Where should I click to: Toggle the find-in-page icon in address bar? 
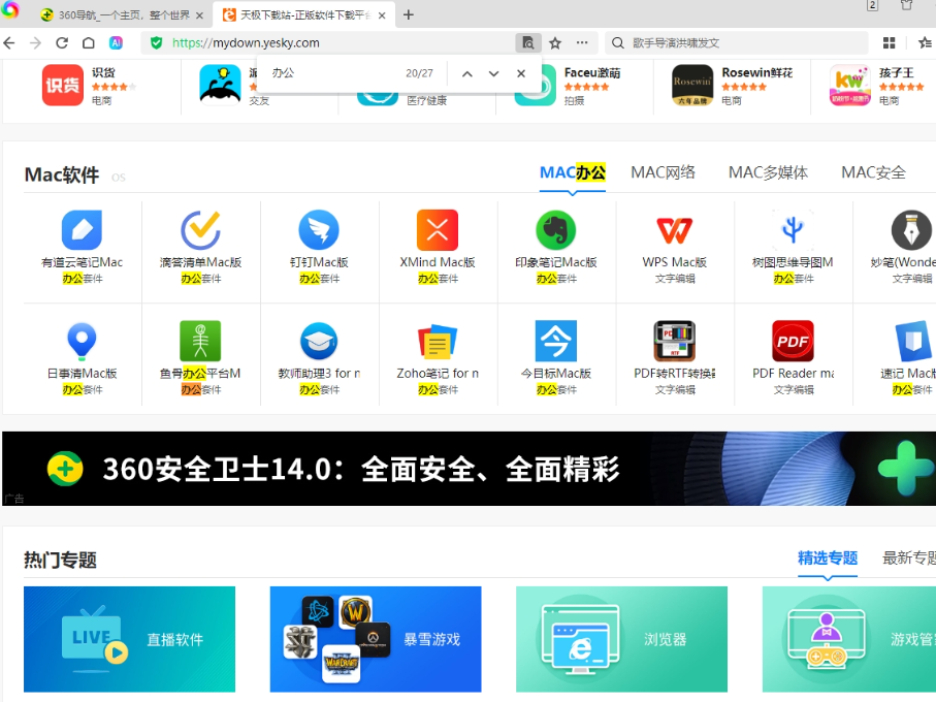pos(528,43)
